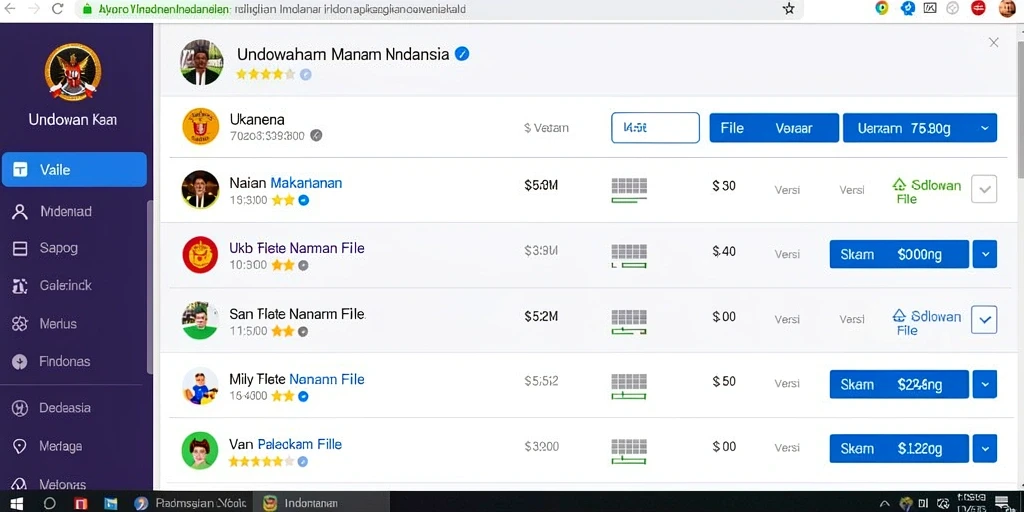The width and height of the screenshot is (1024, 512).
Task: Open dropdown arrow next to Skam $000ng
Action: pyautogui.click(x=985, y=254)
